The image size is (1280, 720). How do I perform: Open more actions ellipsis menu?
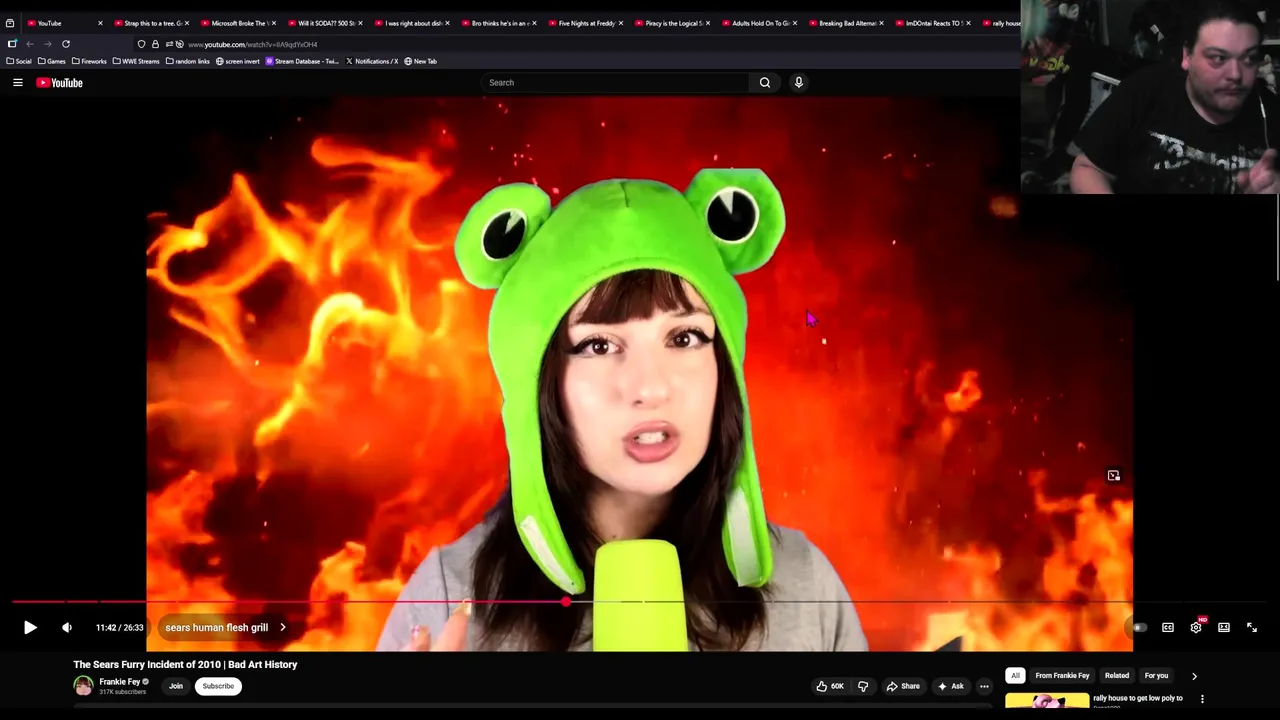click(984, 686)
